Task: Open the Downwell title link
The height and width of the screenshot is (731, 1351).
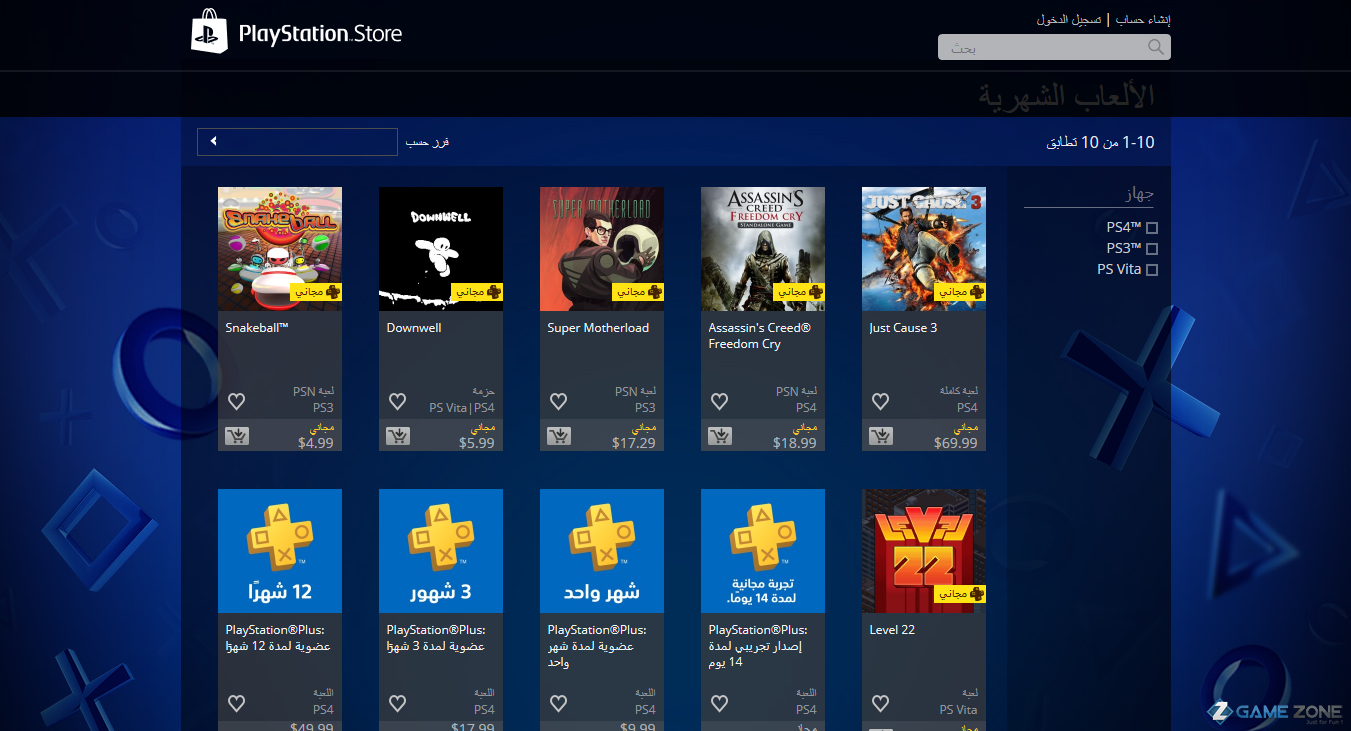Action: [414, 328]
